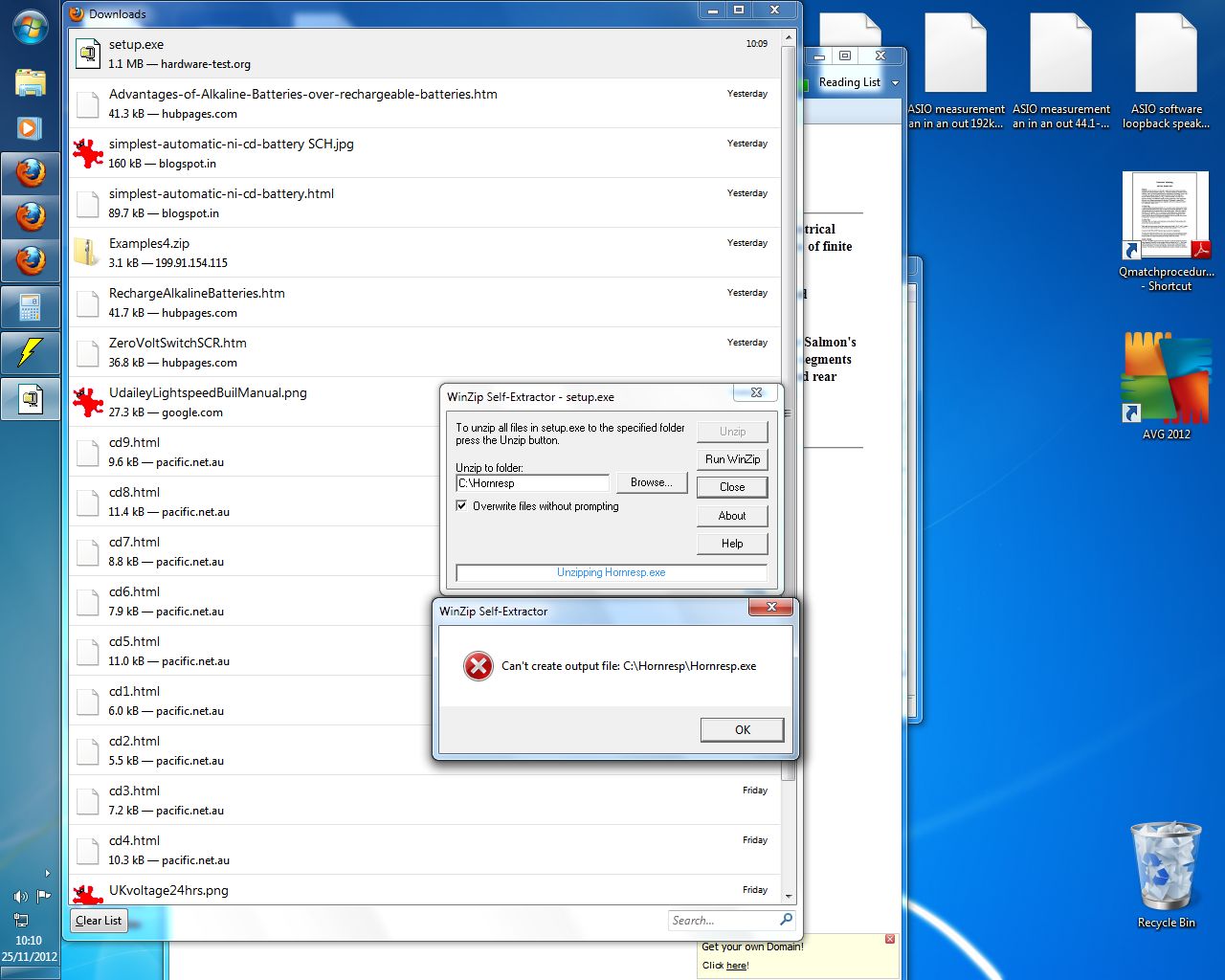Open Help in WinZip Self-Extractor
The image size is (1225, 980).
[x=732, y=544]
